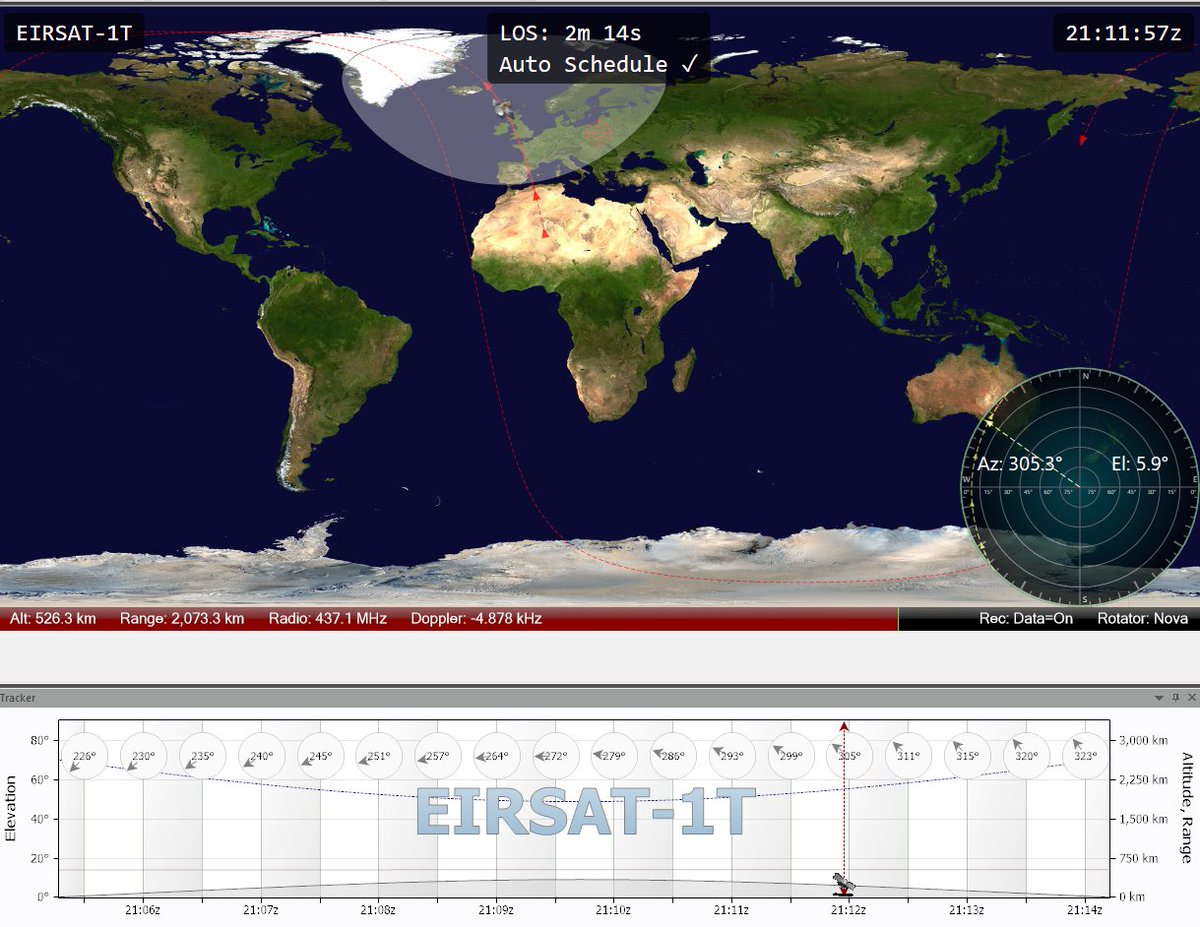Click the LOS countdown readout
This screenshot has width=1200, height=927.
point(571,32)
